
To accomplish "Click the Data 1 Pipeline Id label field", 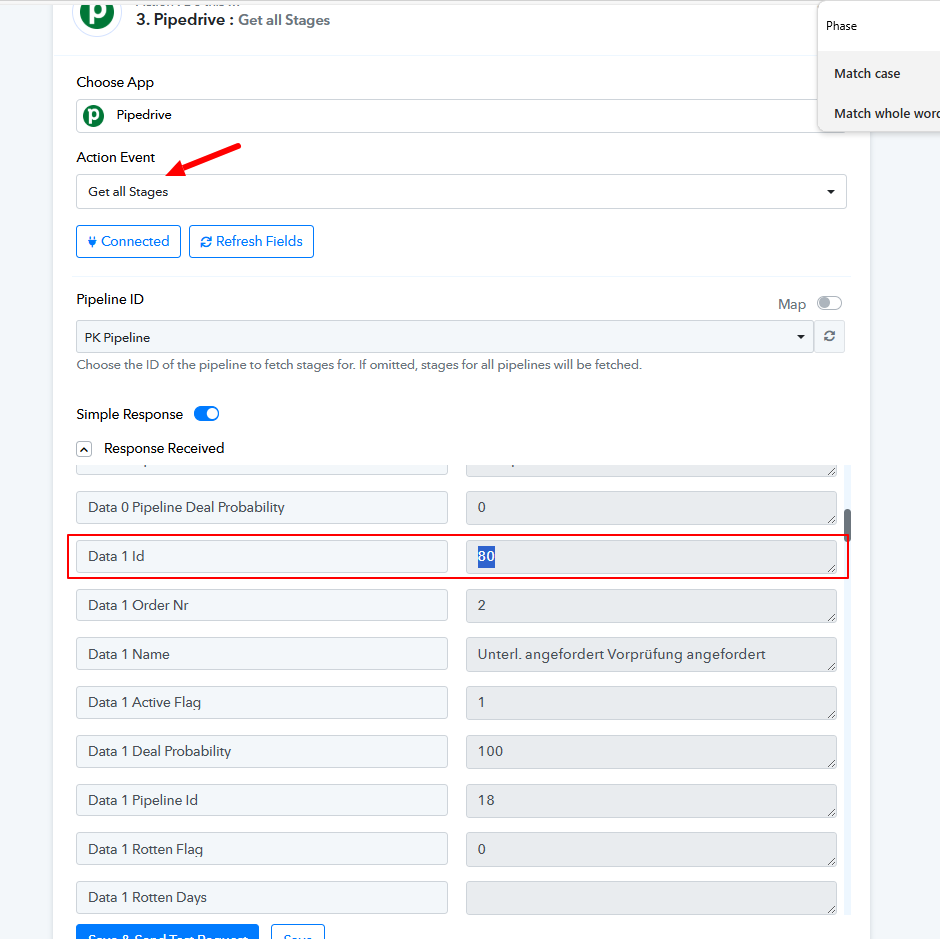I will pos(261,800).
